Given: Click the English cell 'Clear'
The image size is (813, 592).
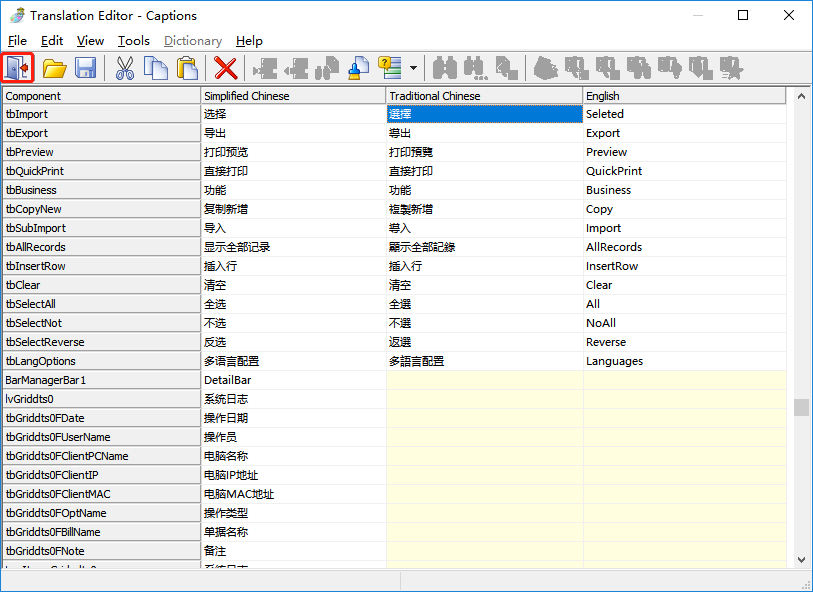Looking at the screenshot, I should tap(684, 285).
